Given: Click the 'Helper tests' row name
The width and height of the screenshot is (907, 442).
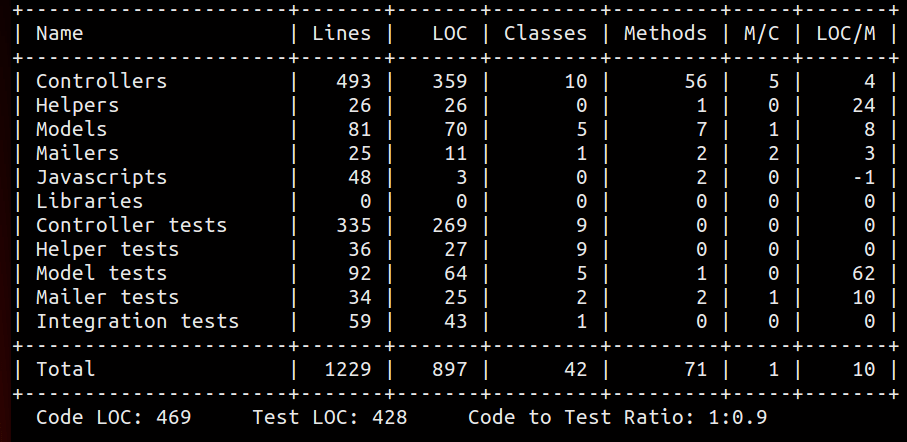Looking at the screenshot, I should coord(107,249).
